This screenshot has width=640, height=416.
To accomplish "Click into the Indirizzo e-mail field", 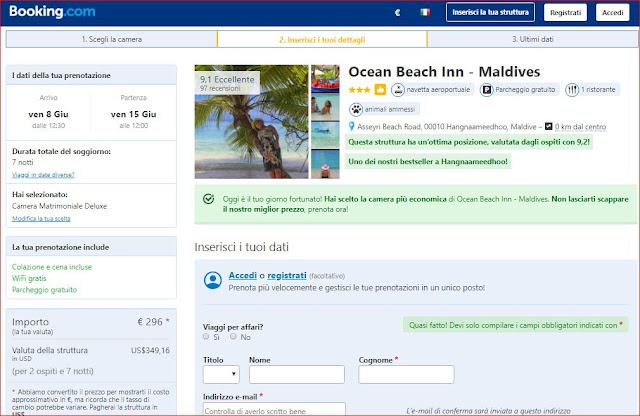I will tap(274, 409).
